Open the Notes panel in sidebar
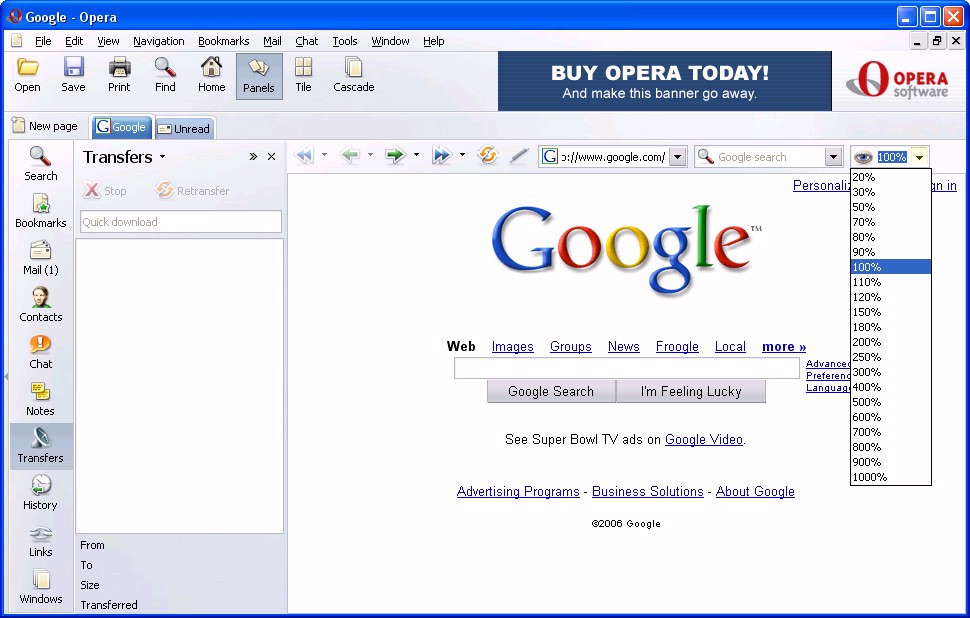The width and height of the screenshot is (970, 618). (x=41, y=399)
